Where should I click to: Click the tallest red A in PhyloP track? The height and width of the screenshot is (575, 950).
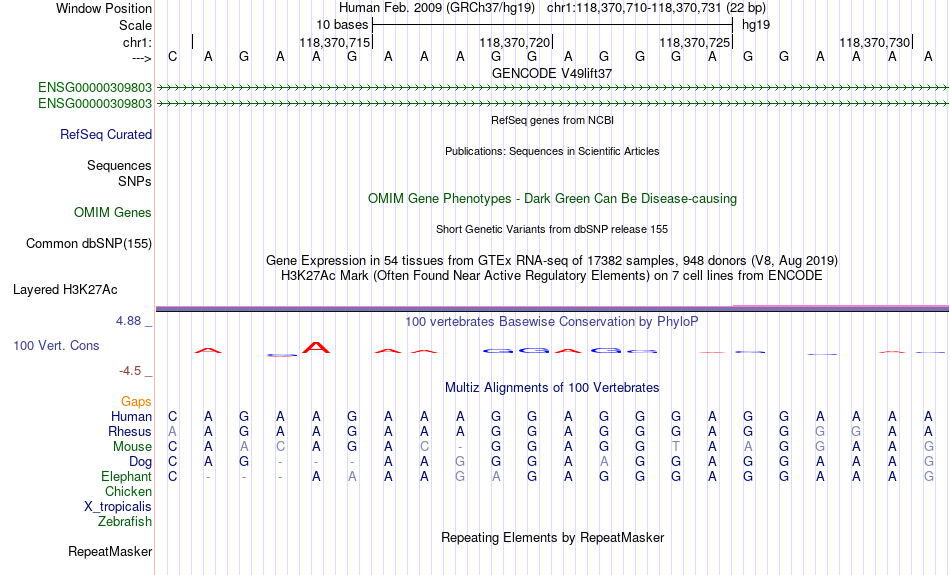[316, 348]
